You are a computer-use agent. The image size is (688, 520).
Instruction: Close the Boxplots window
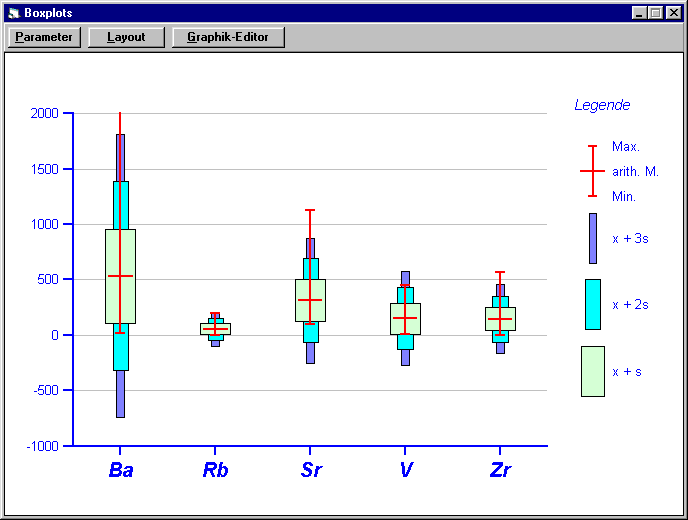(x=674, y=13)
